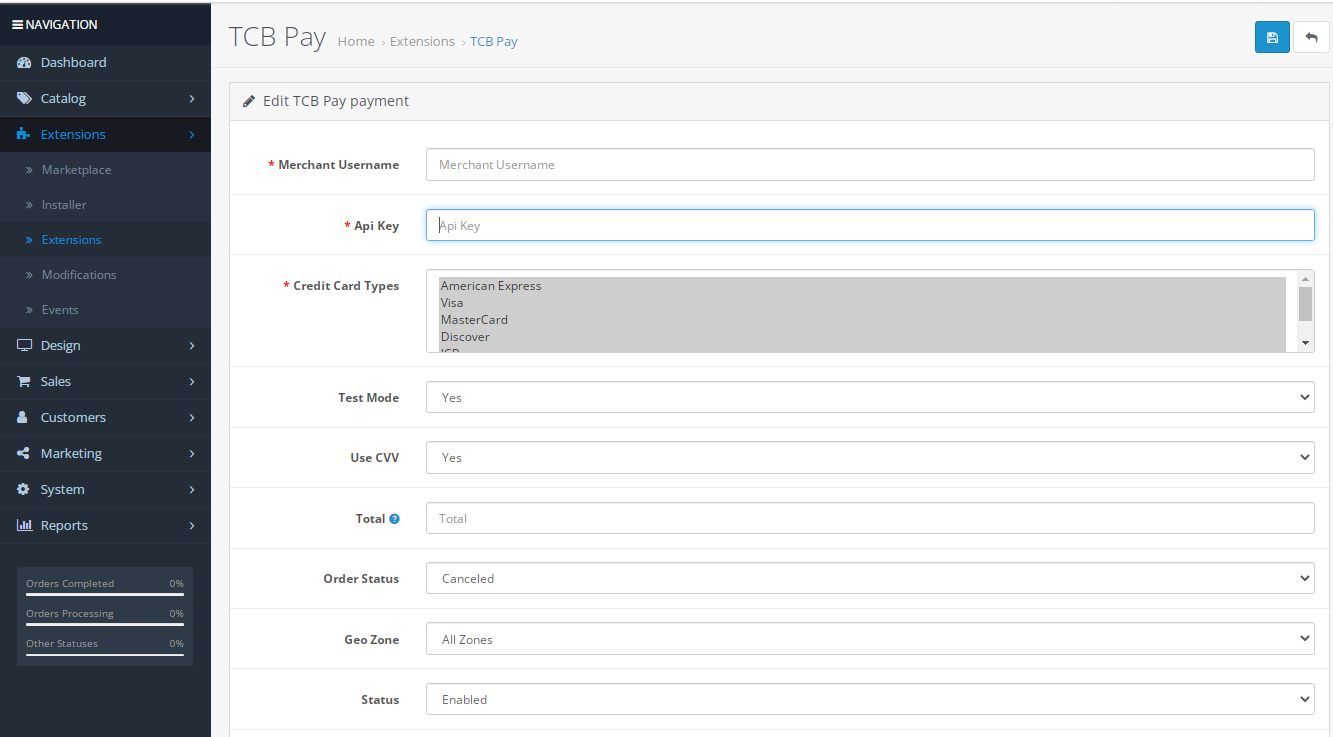Click Extensions breadcrumb link
Viewport: 1333px width, 737px height.
click(x=422, y=41)
